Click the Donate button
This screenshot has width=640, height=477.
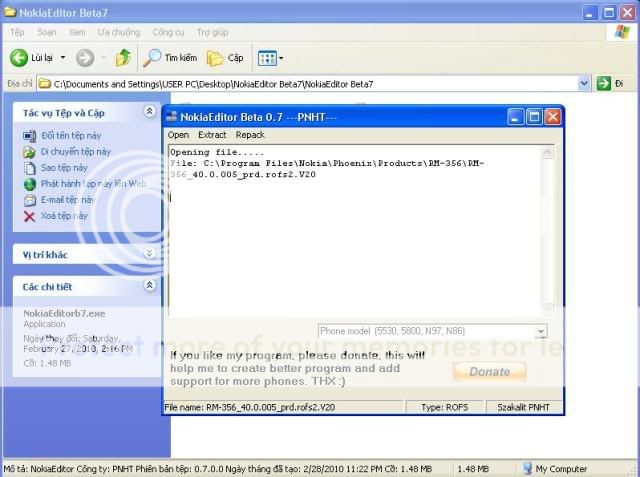click(x=489, y=371)
